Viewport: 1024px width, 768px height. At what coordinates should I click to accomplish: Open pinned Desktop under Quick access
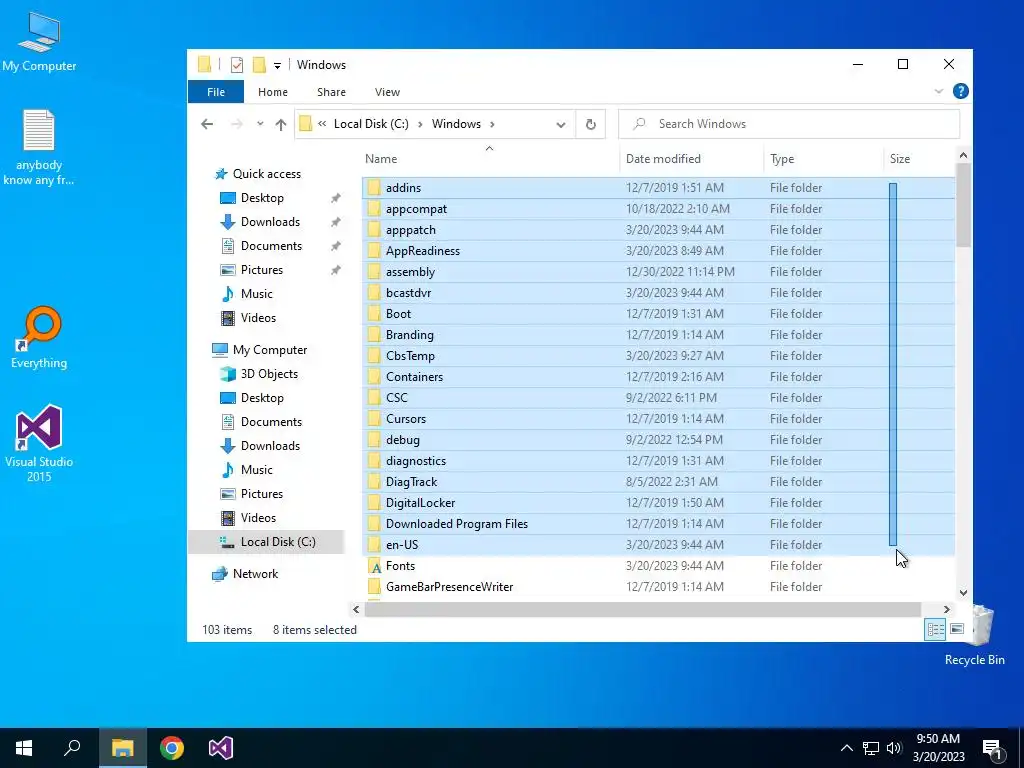(262, 198)
